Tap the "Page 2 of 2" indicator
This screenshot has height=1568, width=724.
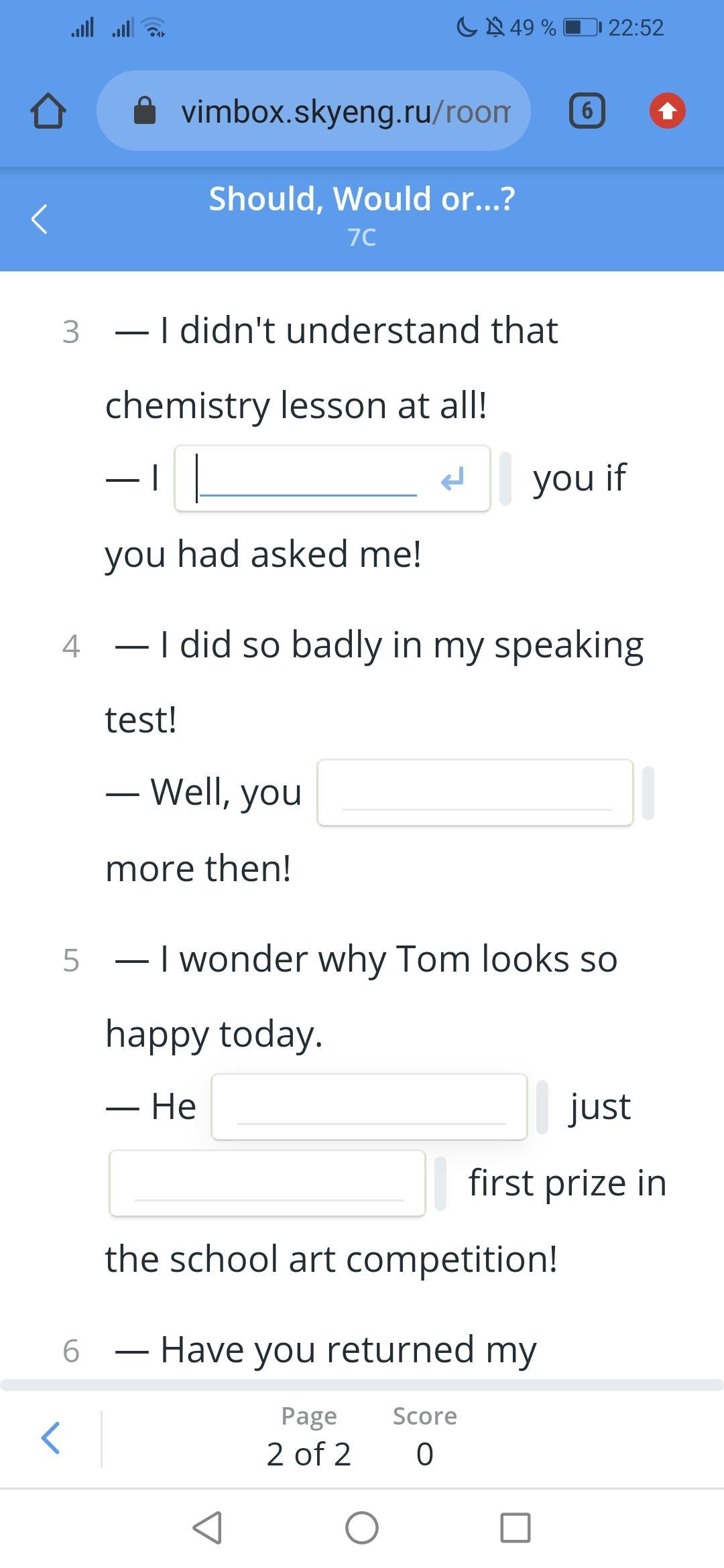(309, 1437)
